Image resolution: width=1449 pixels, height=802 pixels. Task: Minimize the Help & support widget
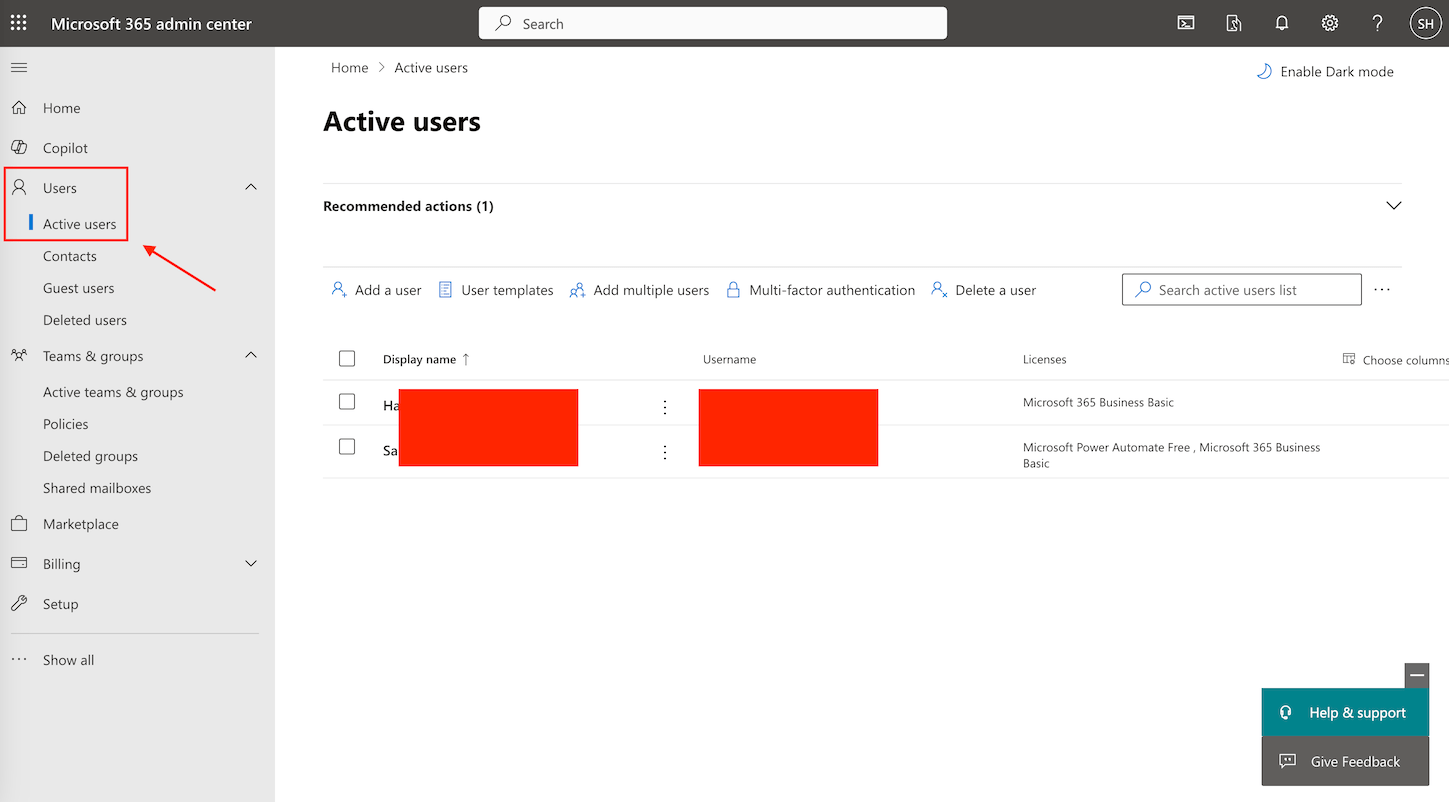(x=1417, y=676)
